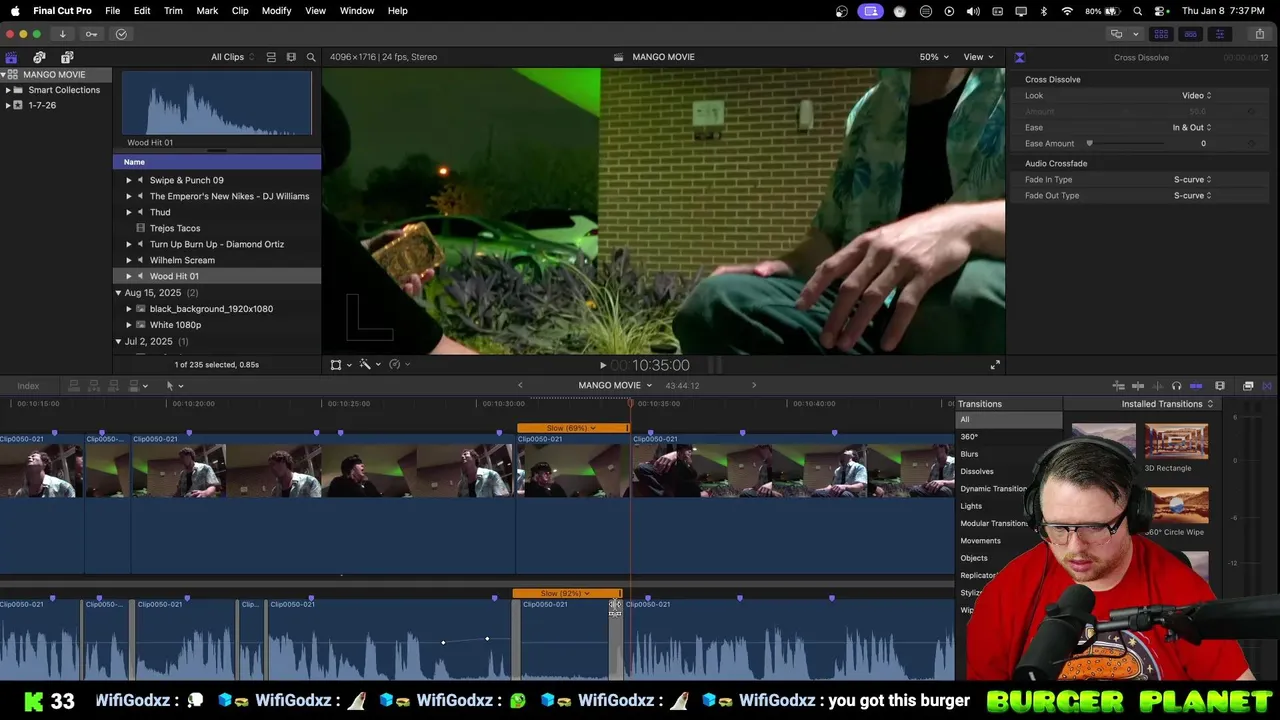
Task: Open the Look Video dropdown
Action: pos(1196,96)
